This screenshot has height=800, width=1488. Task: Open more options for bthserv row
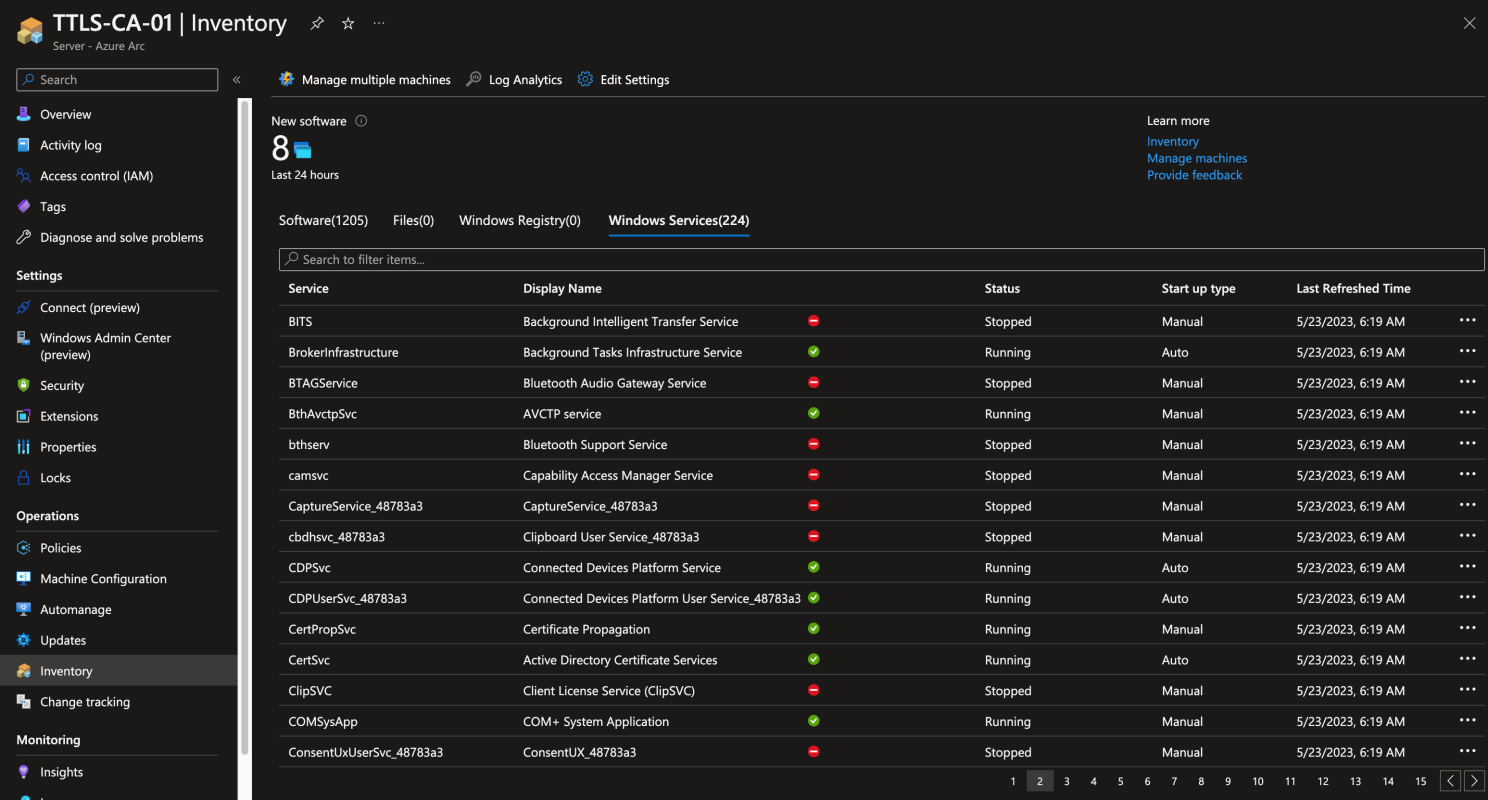click(x=1467, y=444)
